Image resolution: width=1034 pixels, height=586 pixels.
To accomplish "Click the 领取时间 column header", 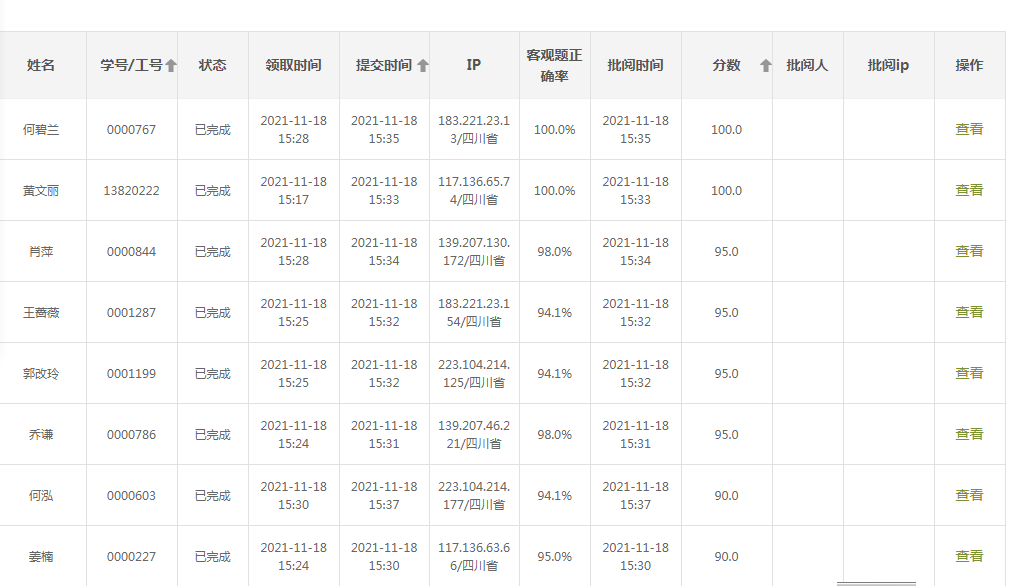I will click(x=293, y=65).
